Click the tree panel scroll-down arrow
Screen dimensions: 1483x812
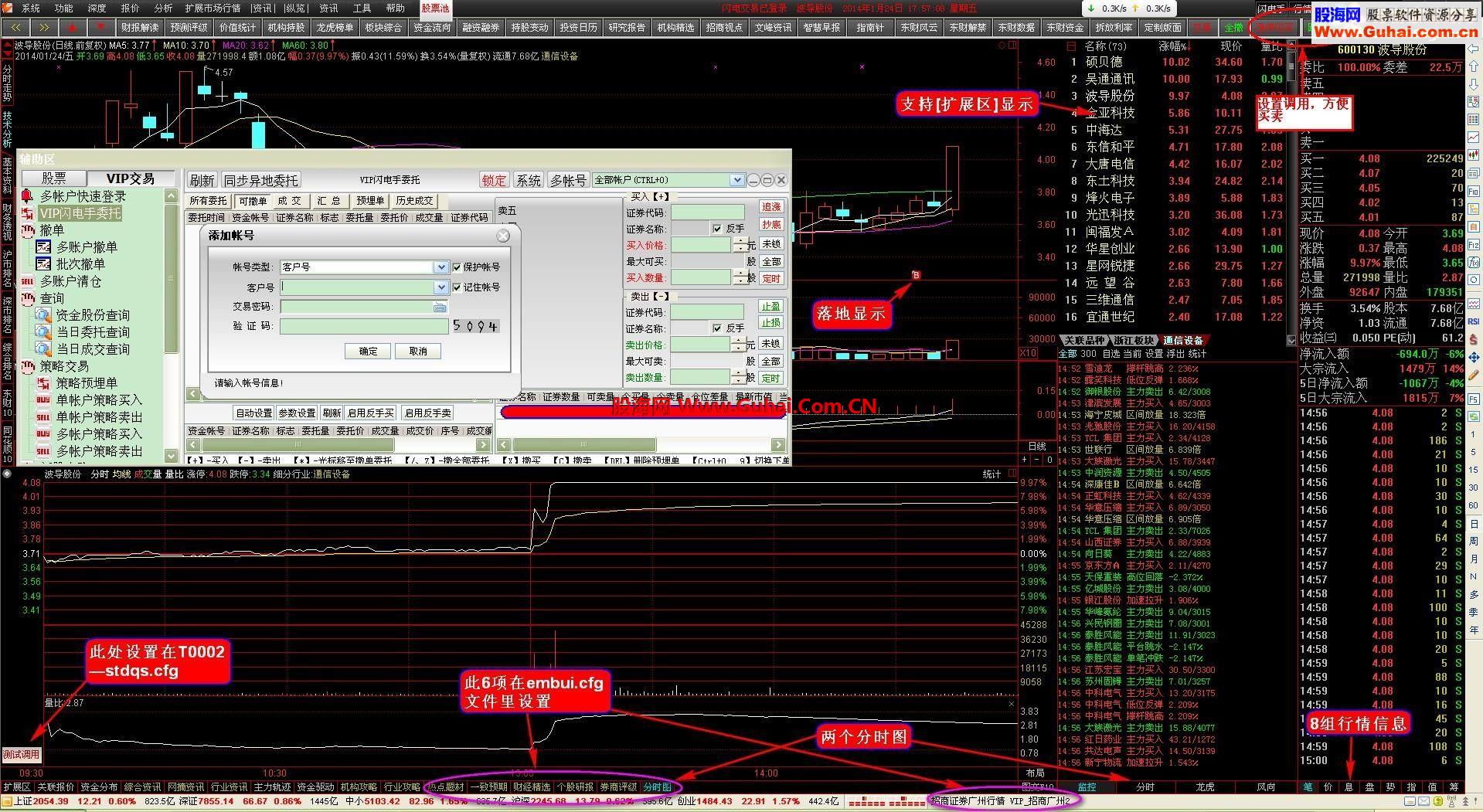click(172, 456)
